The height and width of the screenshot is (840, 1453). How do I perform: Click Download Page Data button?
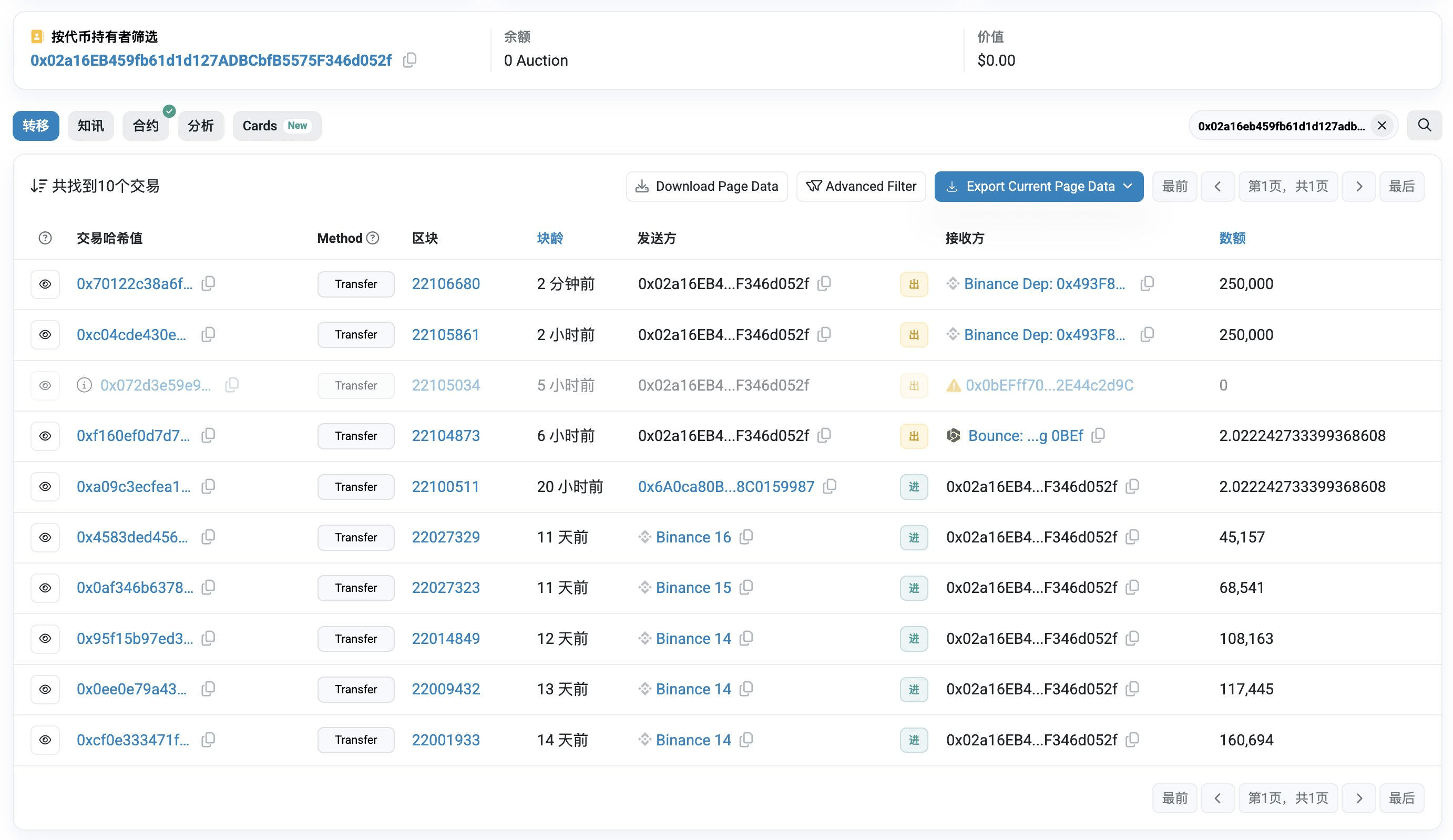click(x=707, y=187)
